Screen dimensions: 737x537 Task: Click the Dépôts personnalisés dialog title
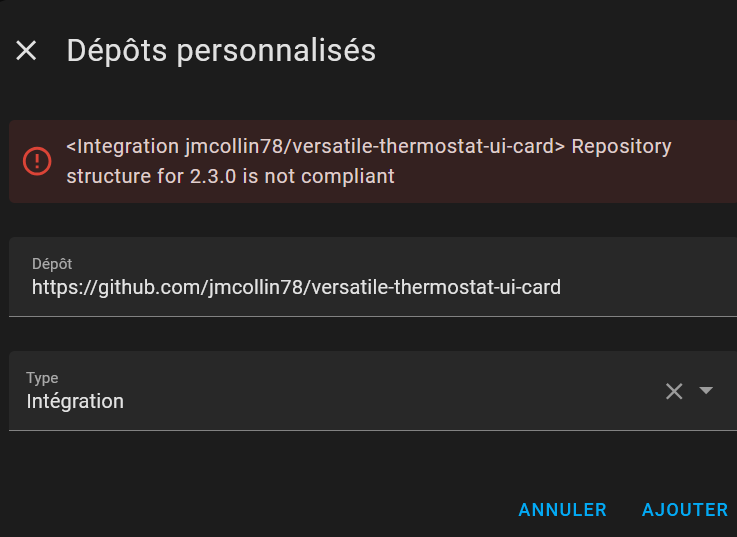tap(221, 51)
